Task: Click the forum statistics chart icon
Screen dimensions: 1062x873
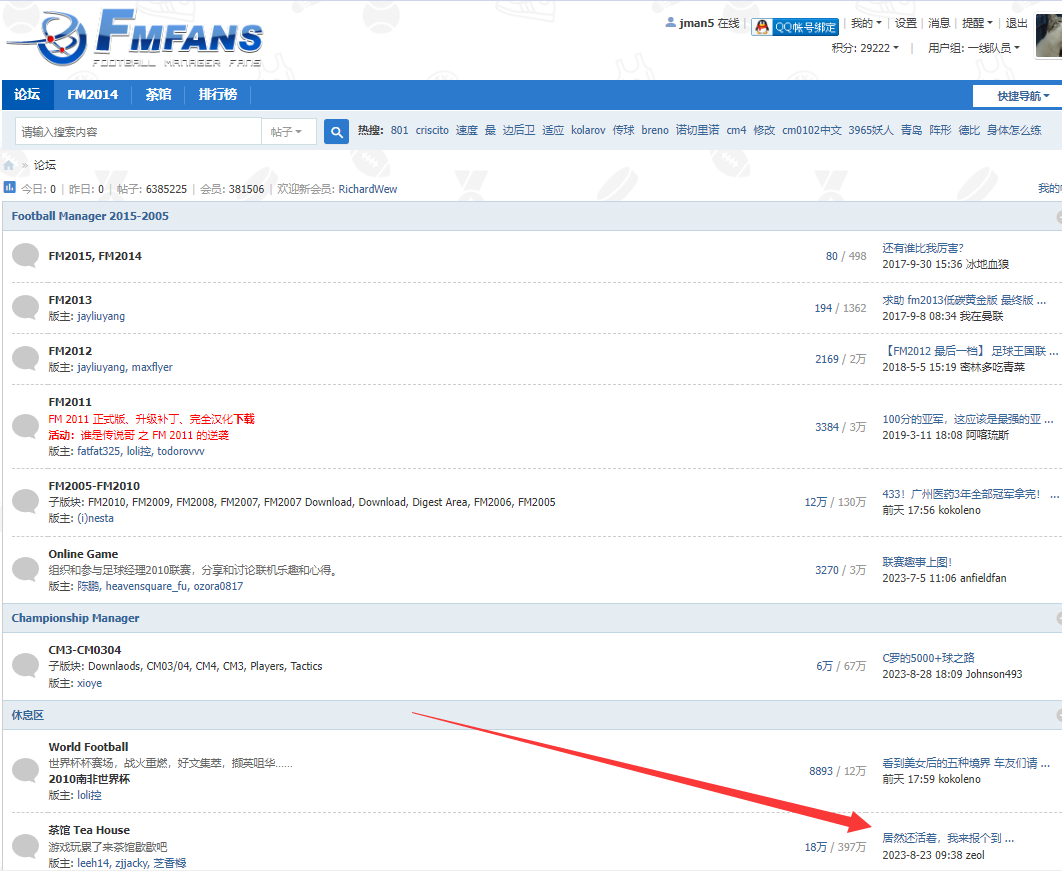Action: pyautogui.click(x=9, y=188)
